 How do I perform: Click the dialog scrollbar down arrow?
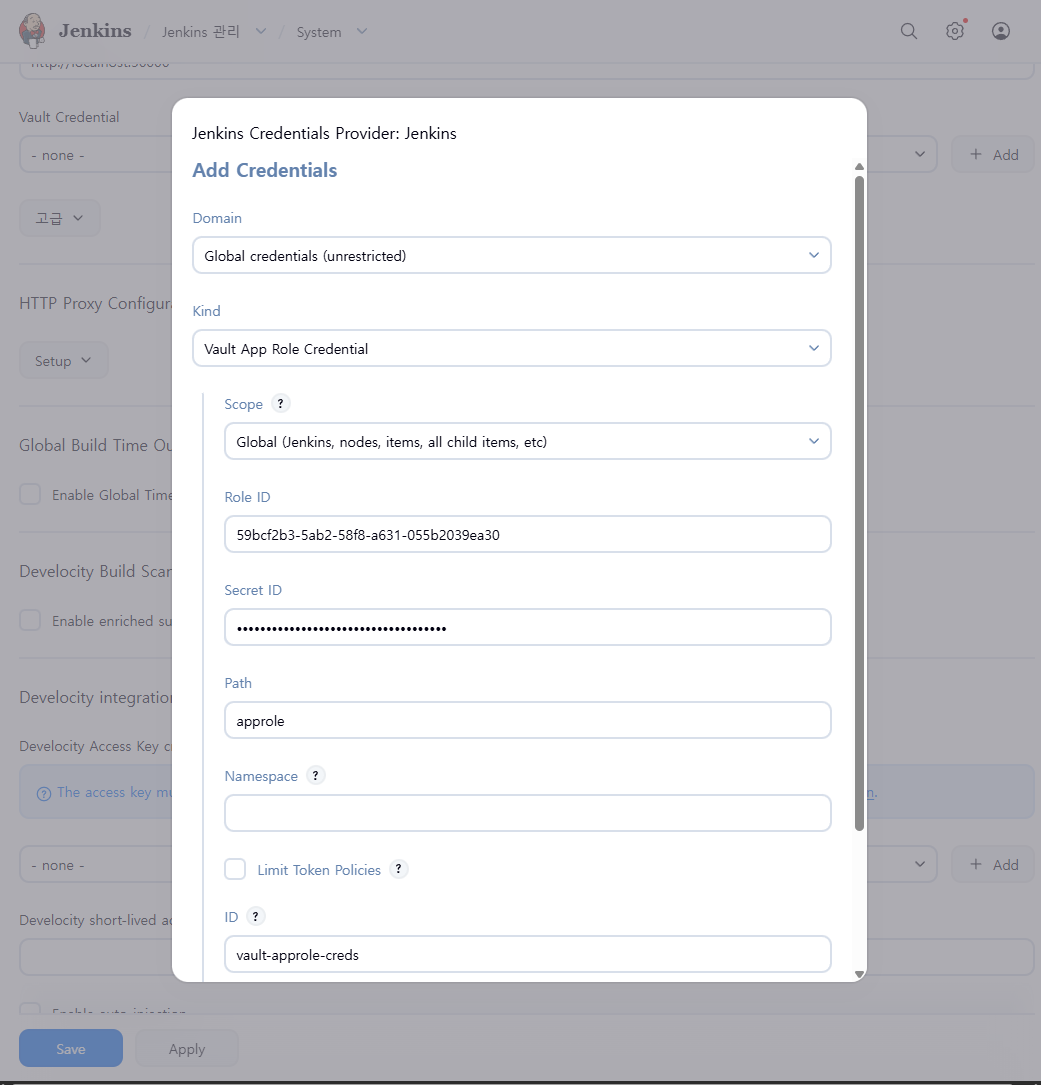(859, 974)
